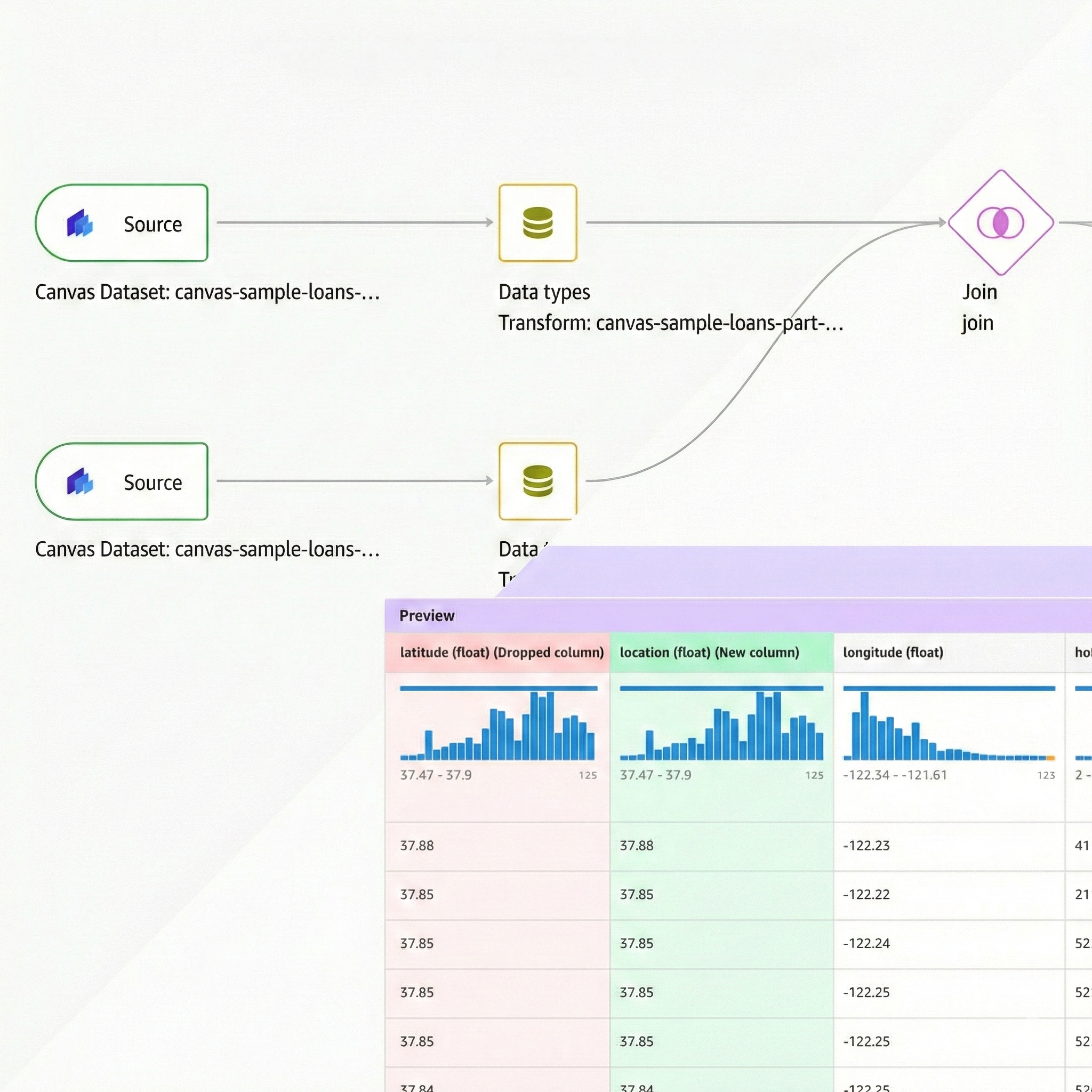This screenshot has height=1092, width=1092.
Task: Click the Join label text
Action: (979, 292)
